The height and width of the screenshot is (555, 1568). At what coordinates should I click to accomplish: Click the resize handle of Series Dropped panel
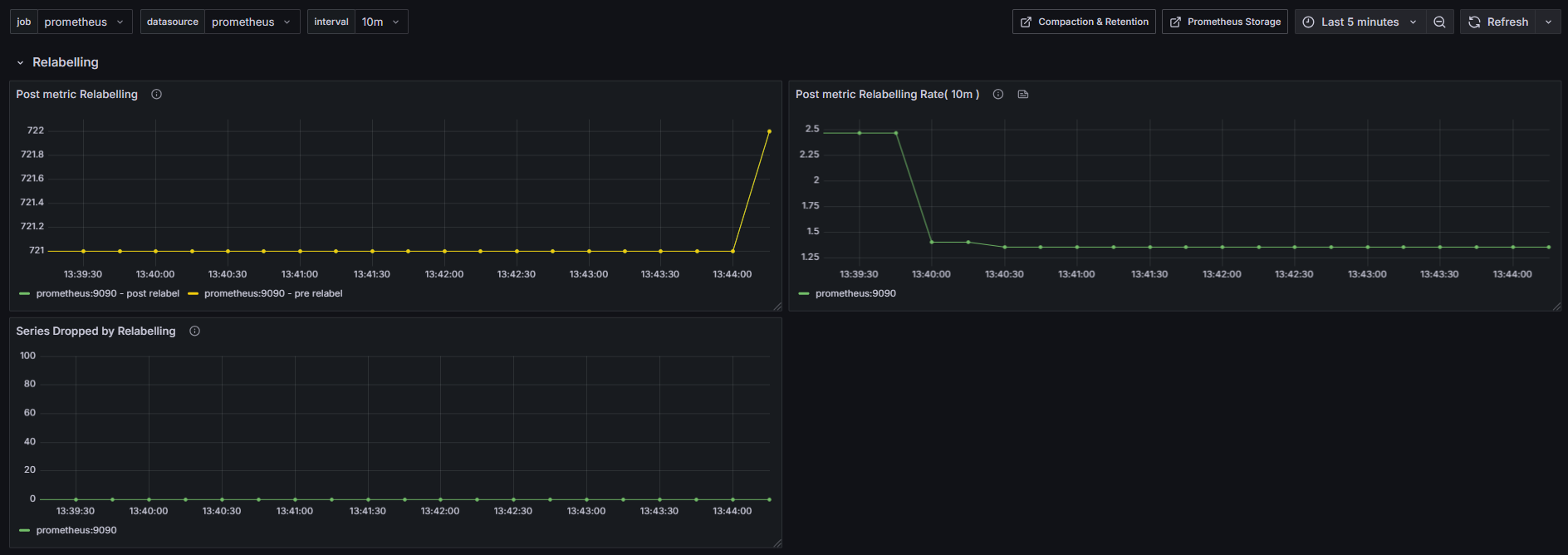[777, 543]
